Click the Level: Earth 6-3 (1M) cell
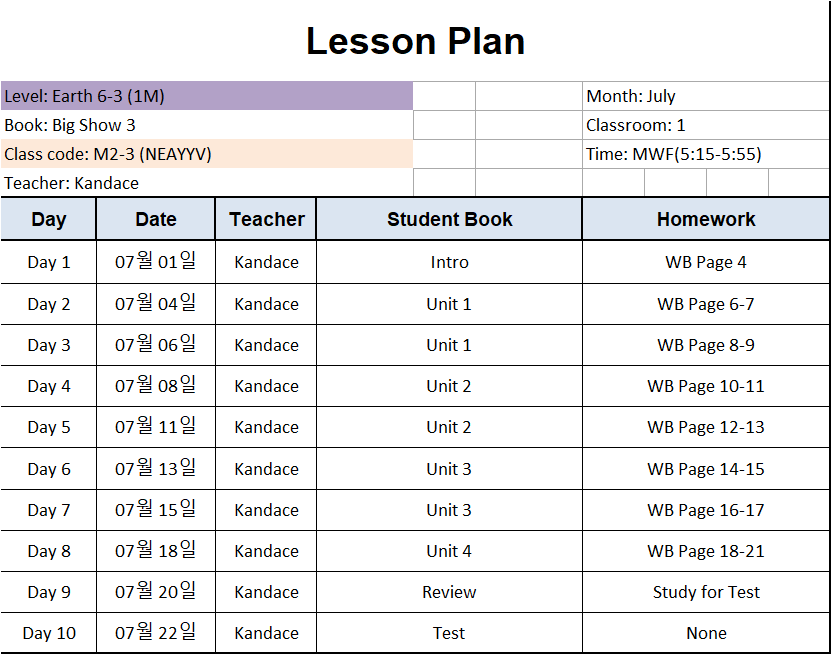The height and width of the screenshot is (654, 831). tap(207, 96)
